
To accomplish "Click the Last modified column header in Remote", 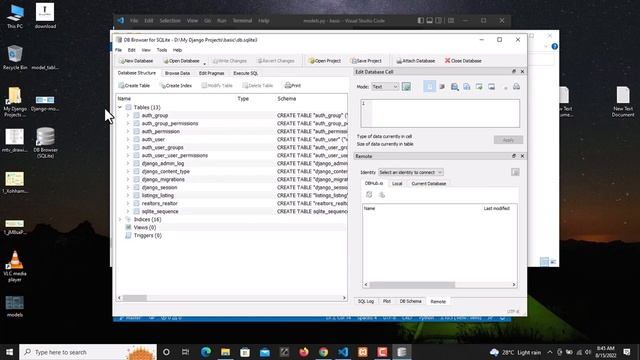I will (496, 209).
